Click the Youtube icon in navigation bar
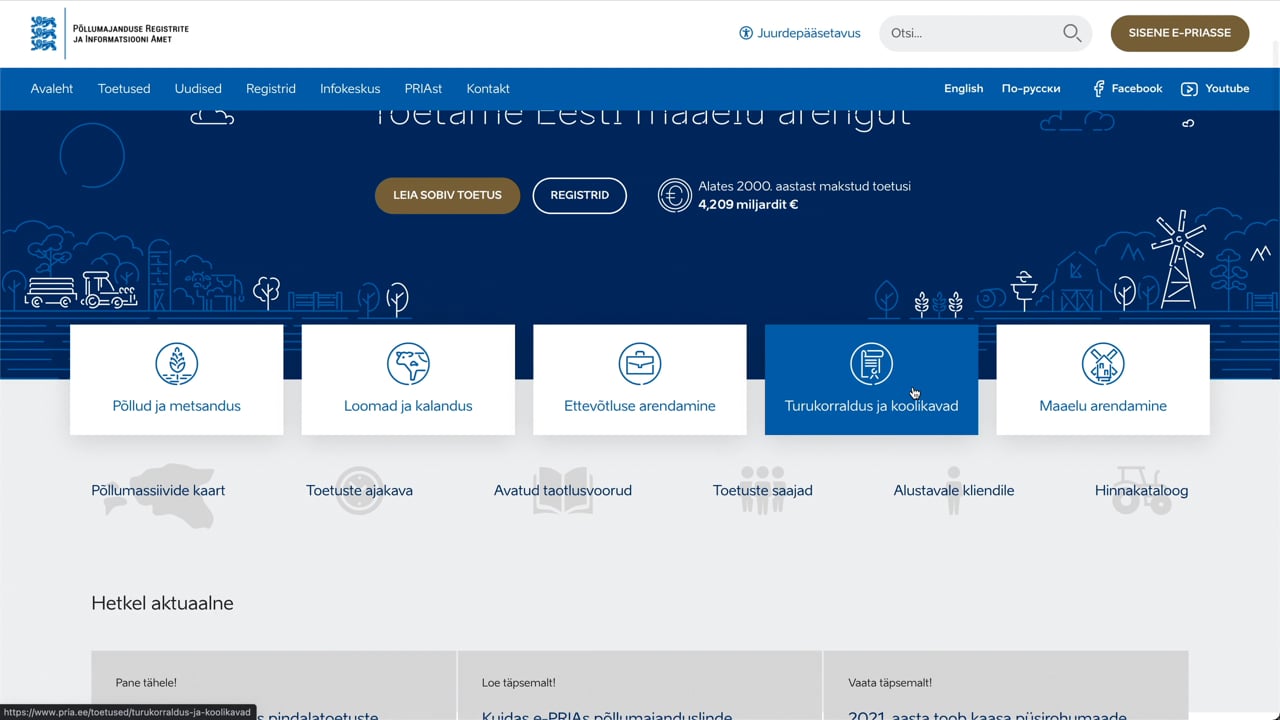Image resolution: width=1280 pixels, height=720 pixels. click(x=1189, y=89)
